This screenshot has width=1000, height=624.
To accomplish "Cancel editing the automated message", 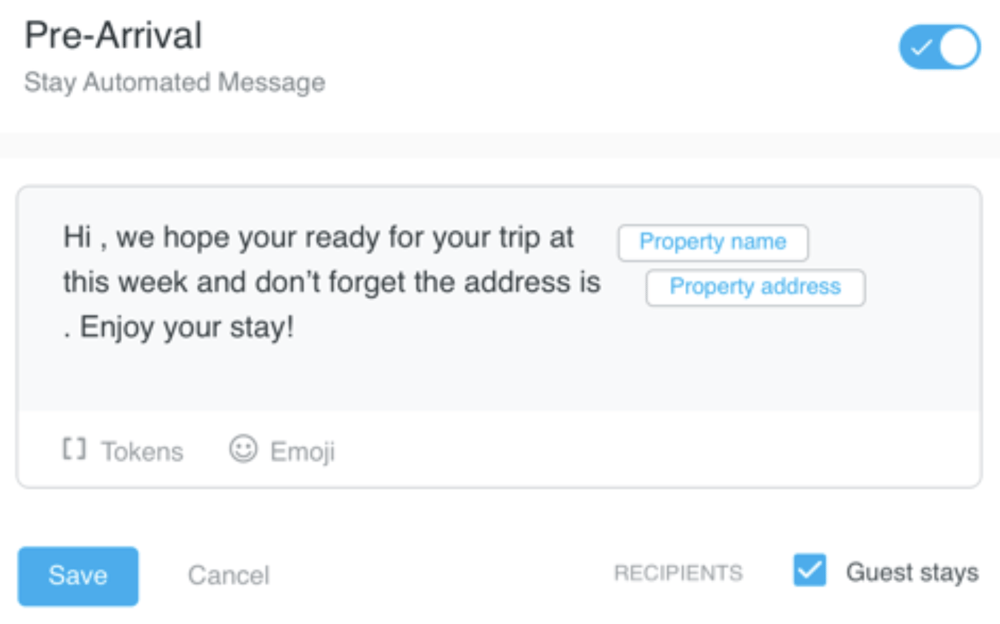I will (x=228, y=575).
